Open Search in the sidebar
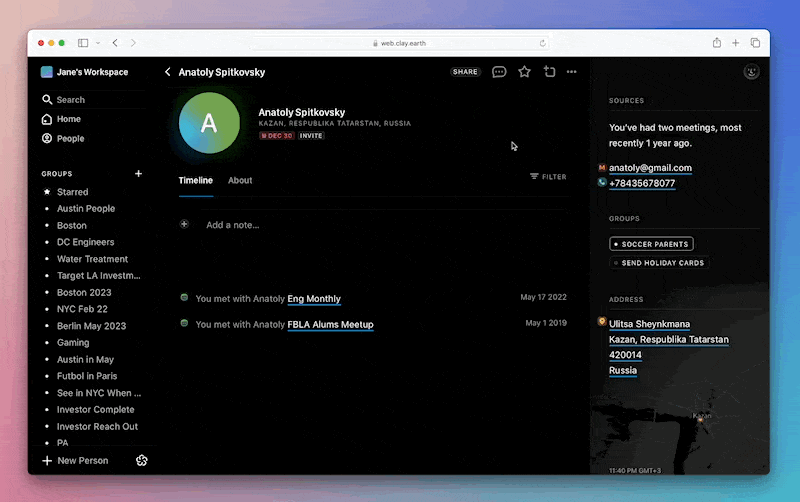Screen dimensions: 800x502 point(70,100)
